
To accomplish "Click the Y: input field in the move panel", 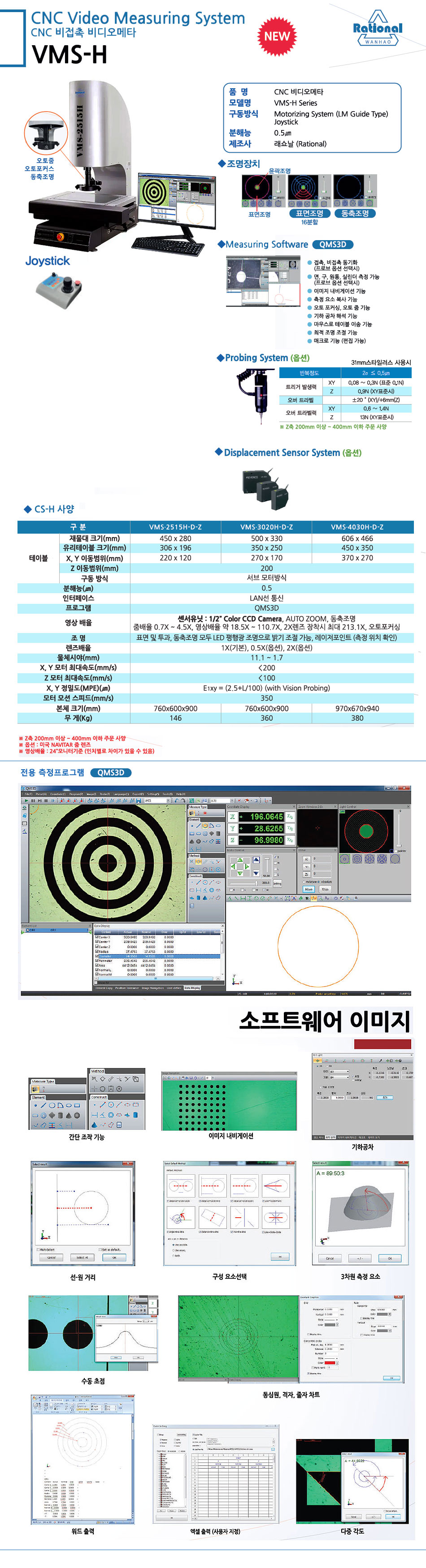I will (x=322, y=866).
